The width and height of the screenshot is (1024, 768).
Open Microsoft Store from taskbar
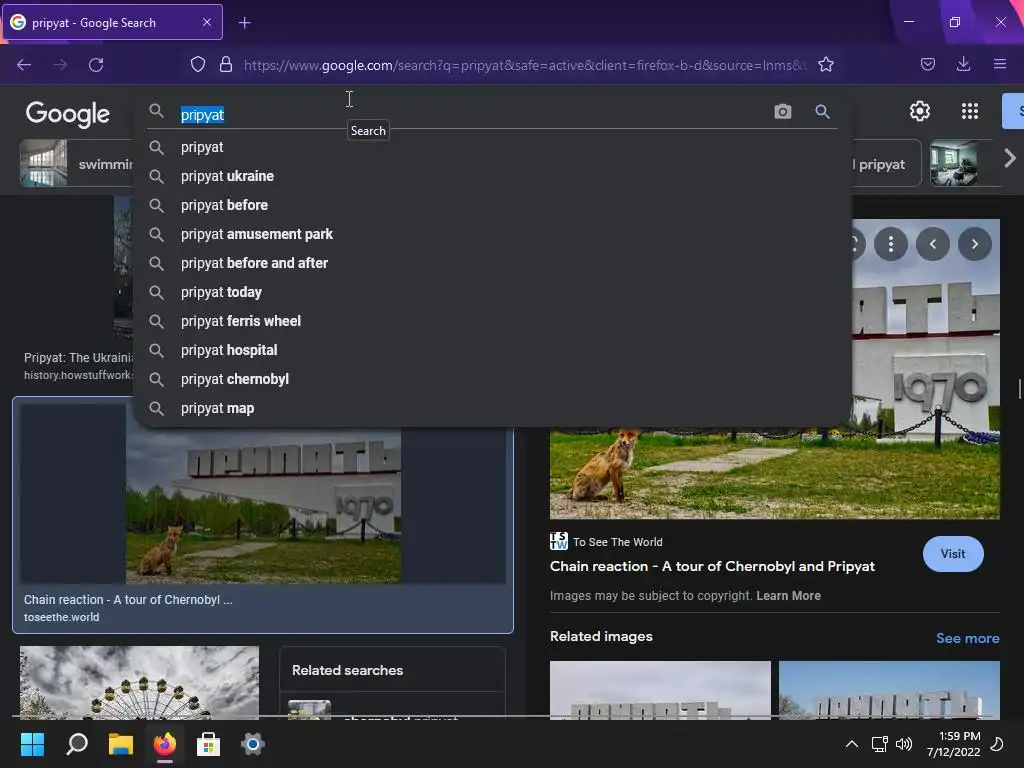pyautogui.click(x=208, y=744)
